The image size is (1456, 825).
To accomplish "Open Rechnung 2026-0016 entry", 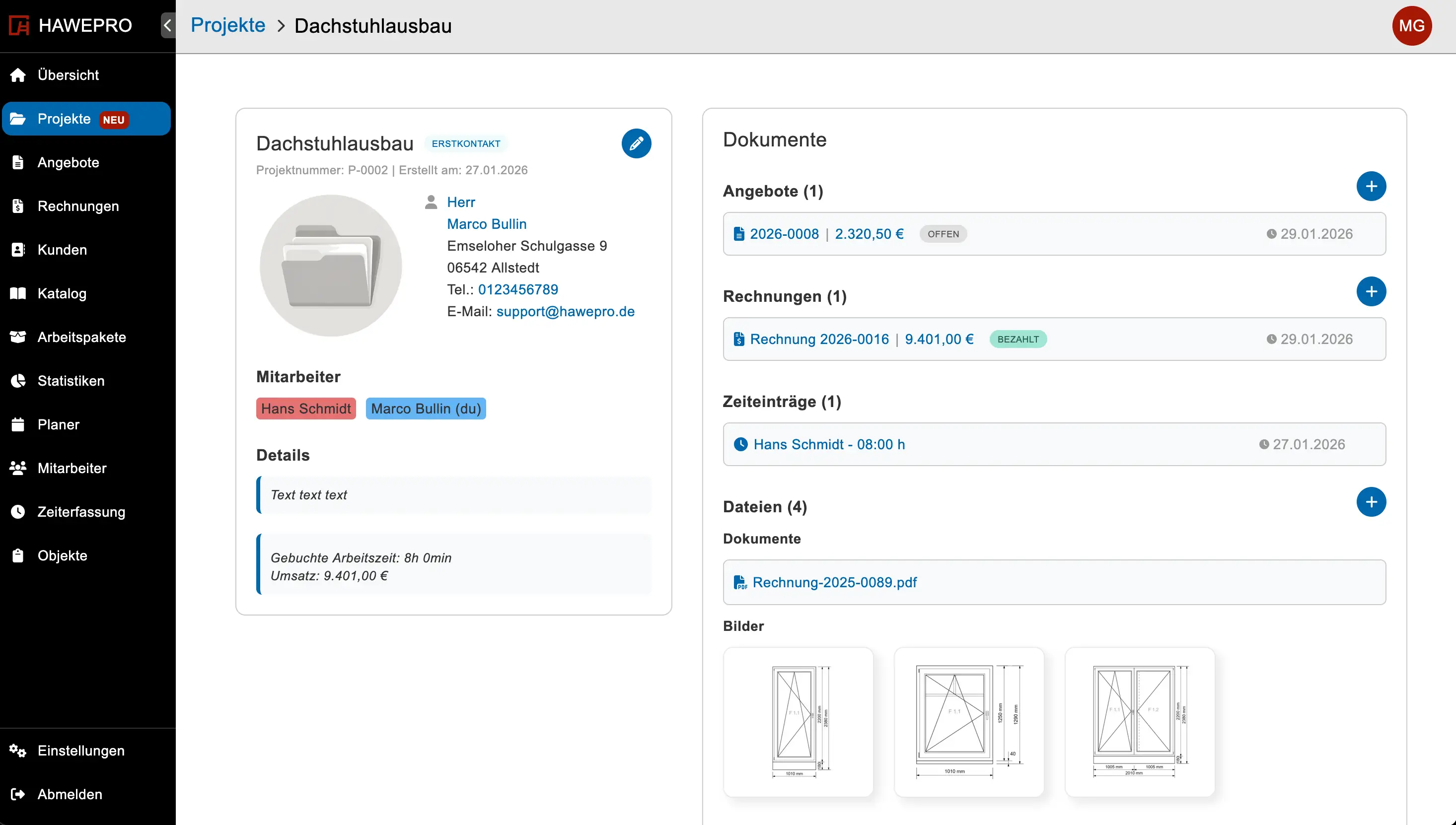I will tap(819, 339).
